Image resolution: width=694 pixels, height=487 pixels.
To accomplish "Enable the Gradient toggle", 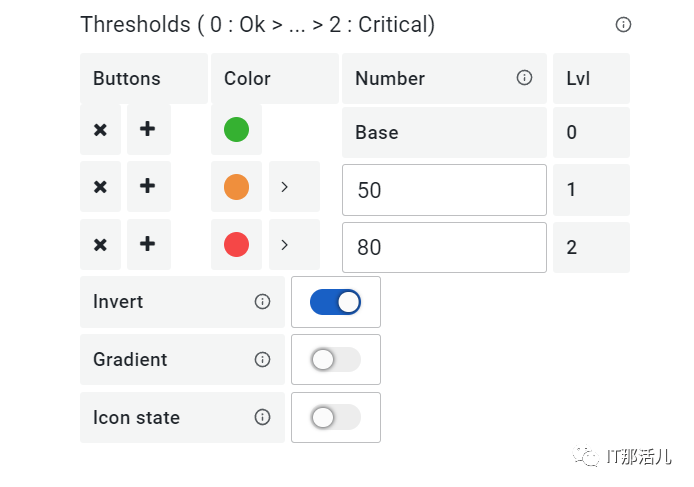I will coord(335,360).
